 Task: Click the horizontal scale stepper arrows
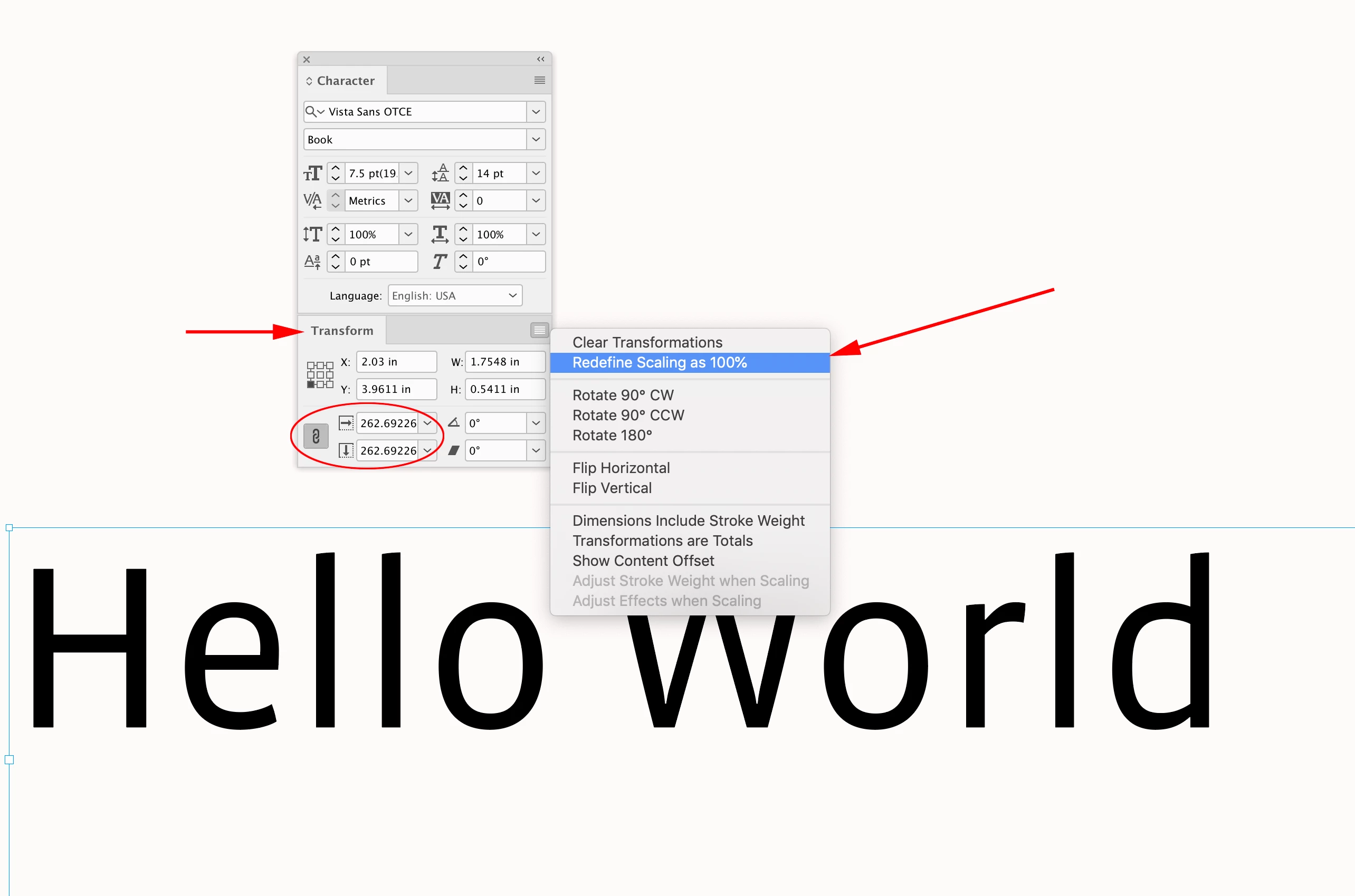pyautogui.click(x=463, y=234)
